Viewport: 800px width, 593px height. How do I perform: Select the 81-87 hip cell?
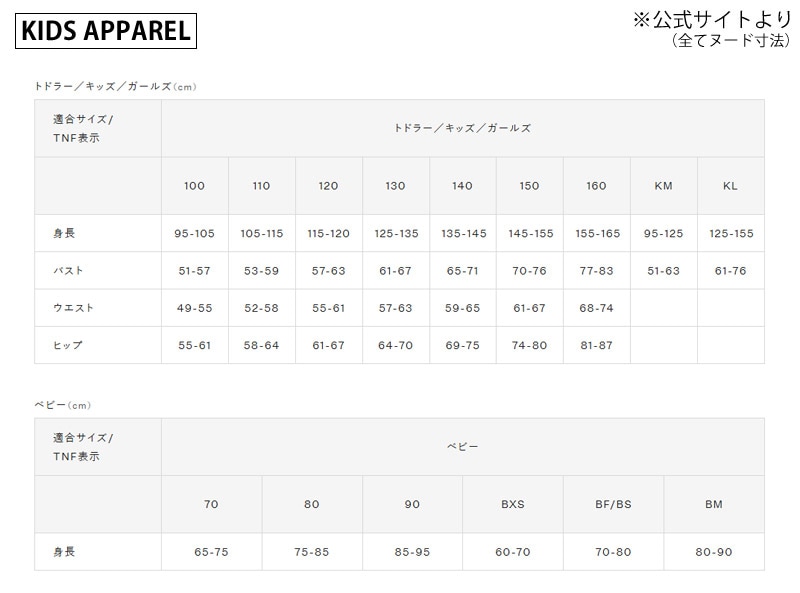tap(597, 345)
